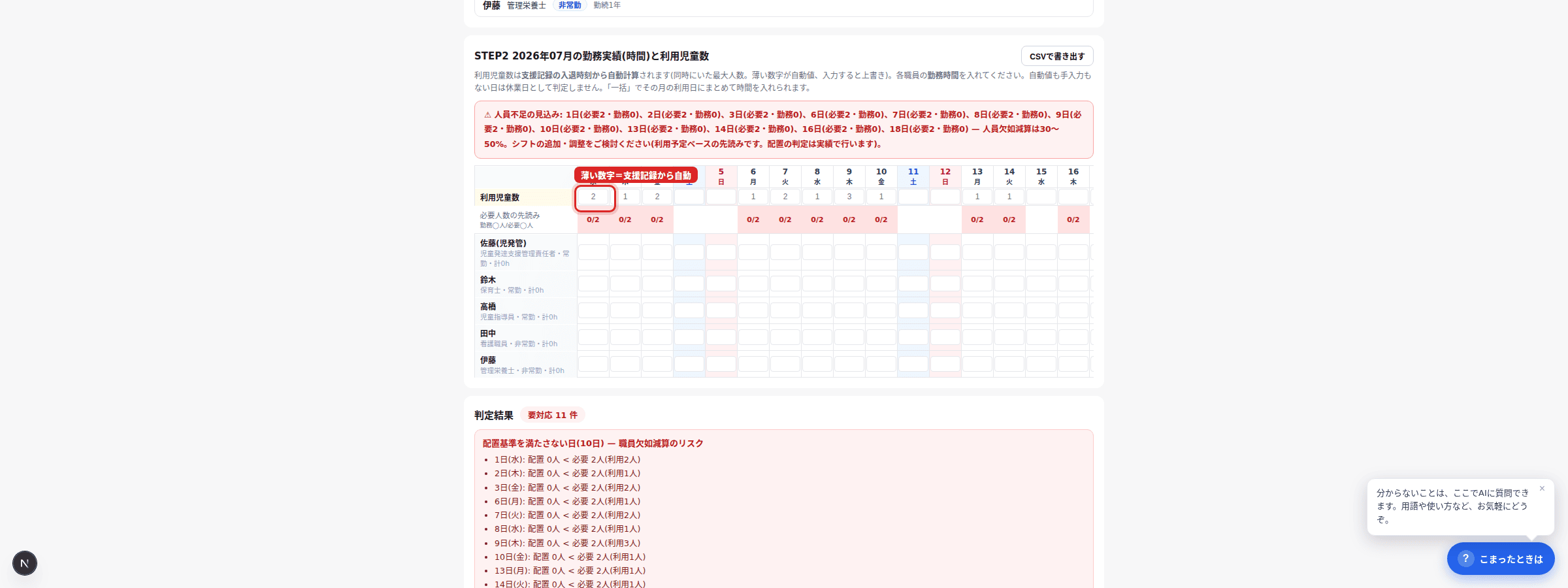Image resolution: width=1568 pixels, height=588 pixels.
Task: Click the STEP2 2026年07月 section heading
Action: click(x=591, y=56)
